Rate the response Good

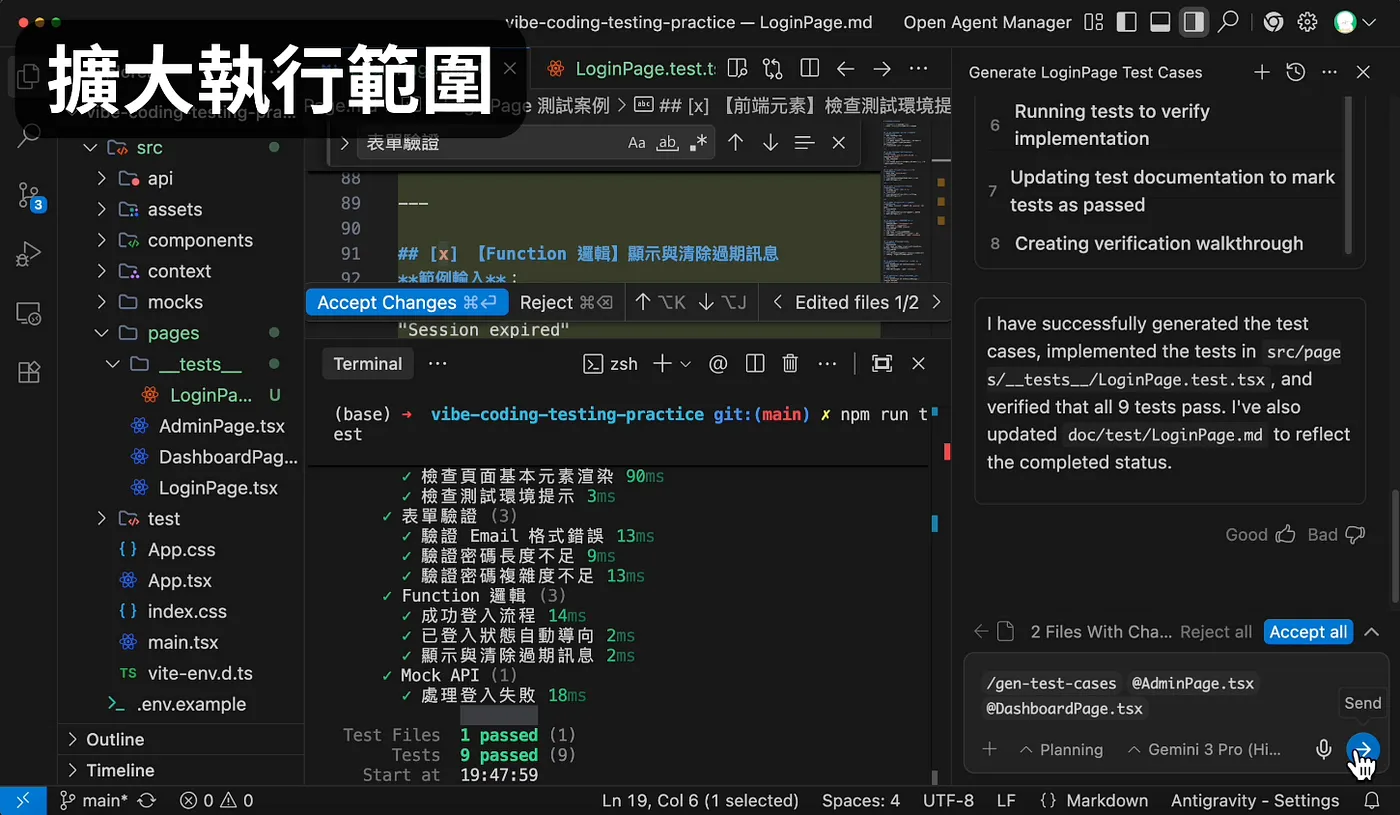coord(1260,535)
